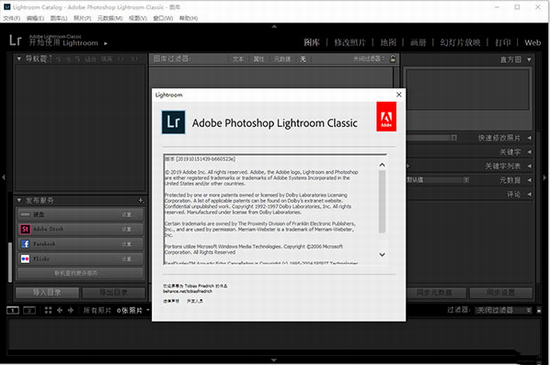Close the Lightroom About dialog
The image size is (550, 365).
[399, 95]
